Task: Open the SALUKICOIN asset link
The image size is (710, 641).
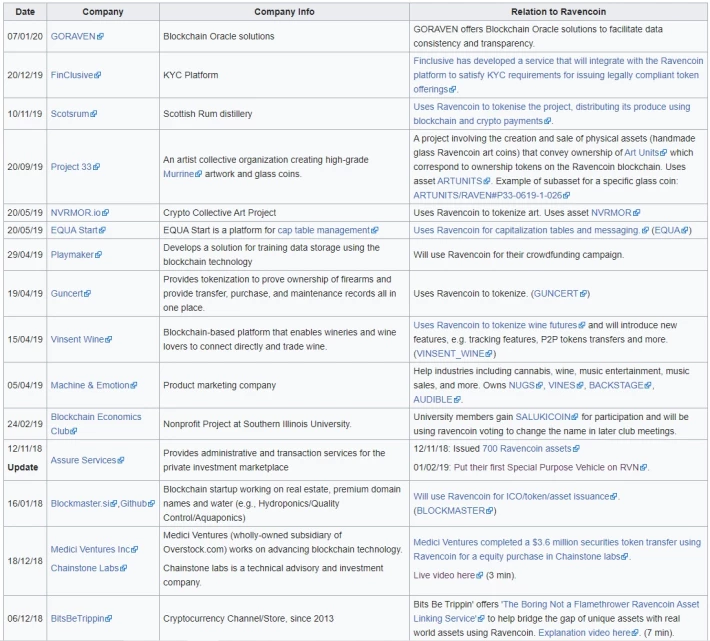Action: [547, 417]
